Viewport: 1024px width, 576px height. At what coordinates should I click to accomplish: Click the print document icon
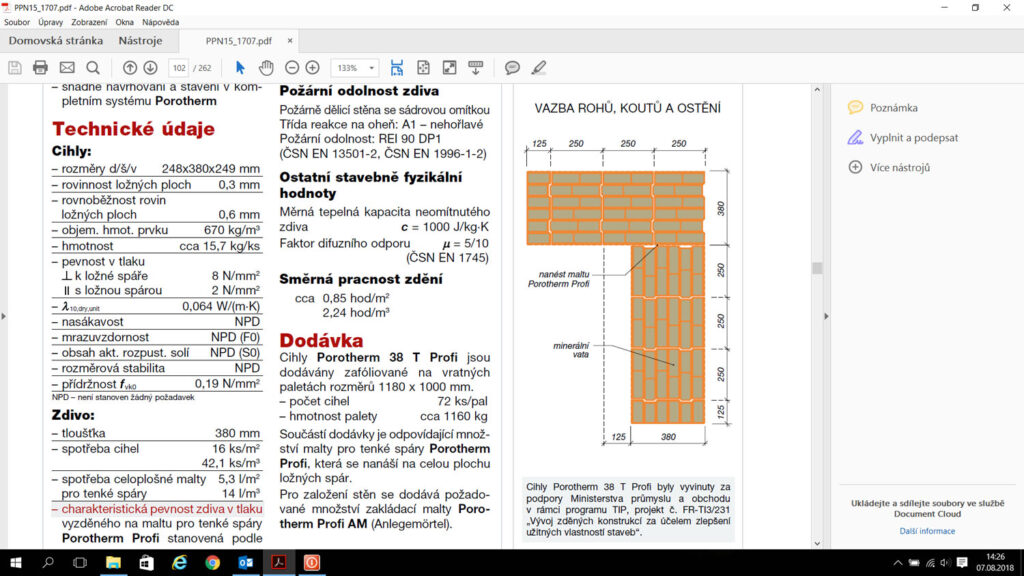pyautogui.click(x=40, y=67)
